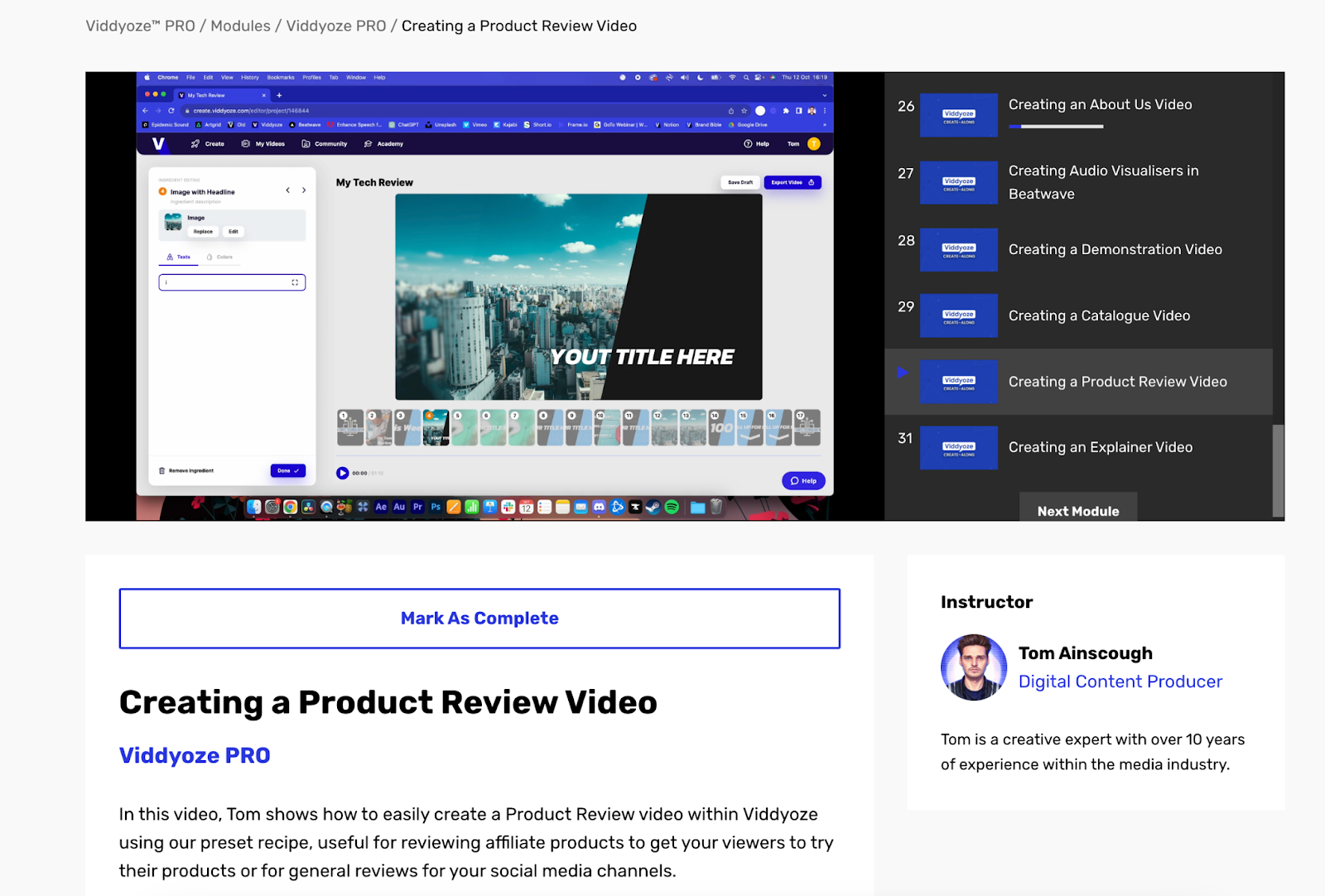The height and width of the screenshot is (896, 1325).
Task: Select timeline scene thumbnail number 14
Action: (720, 427)
